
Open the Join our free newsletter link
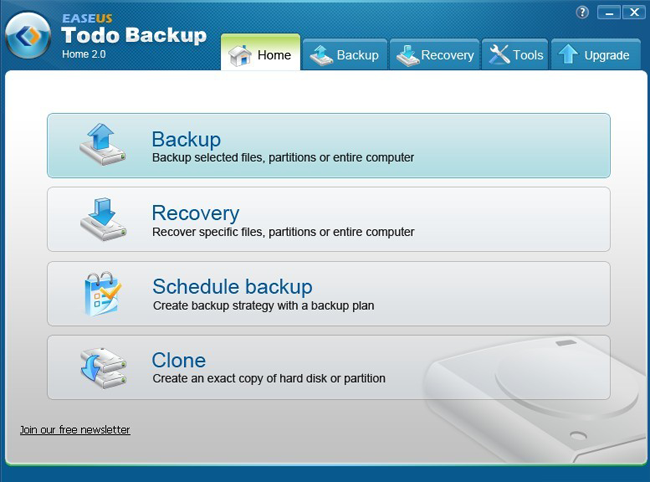[x=75, y=430]
